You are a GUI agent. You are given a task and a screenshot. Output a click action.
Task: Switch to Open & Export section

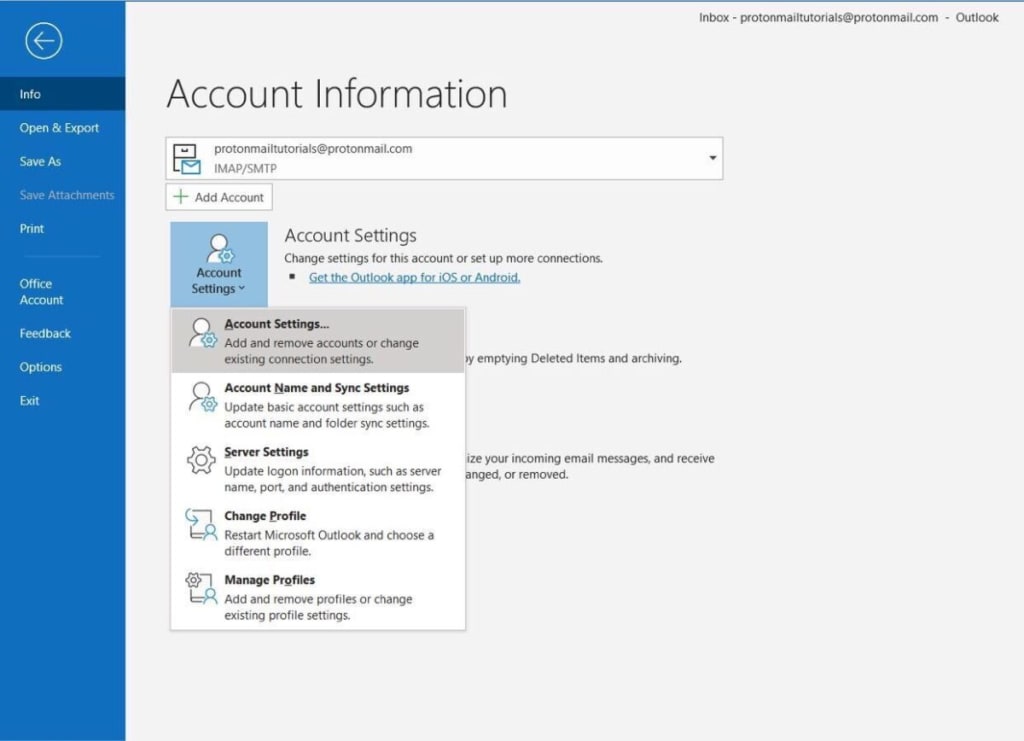click(x=59, y=127)
